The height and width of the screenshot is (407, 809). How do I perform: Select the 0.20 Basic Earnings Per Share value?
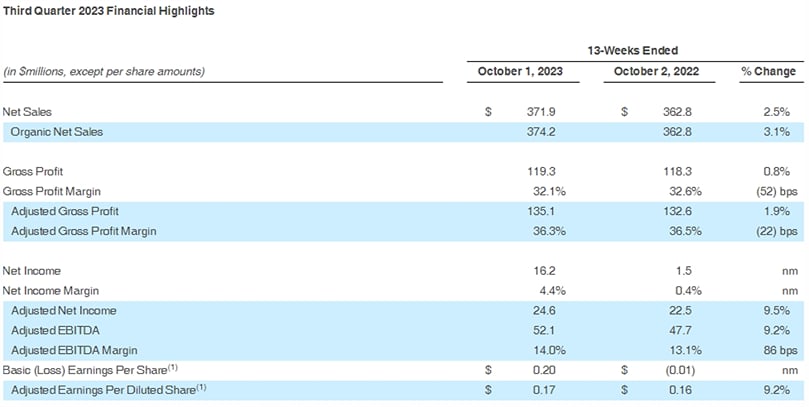(x=544, y=370)
